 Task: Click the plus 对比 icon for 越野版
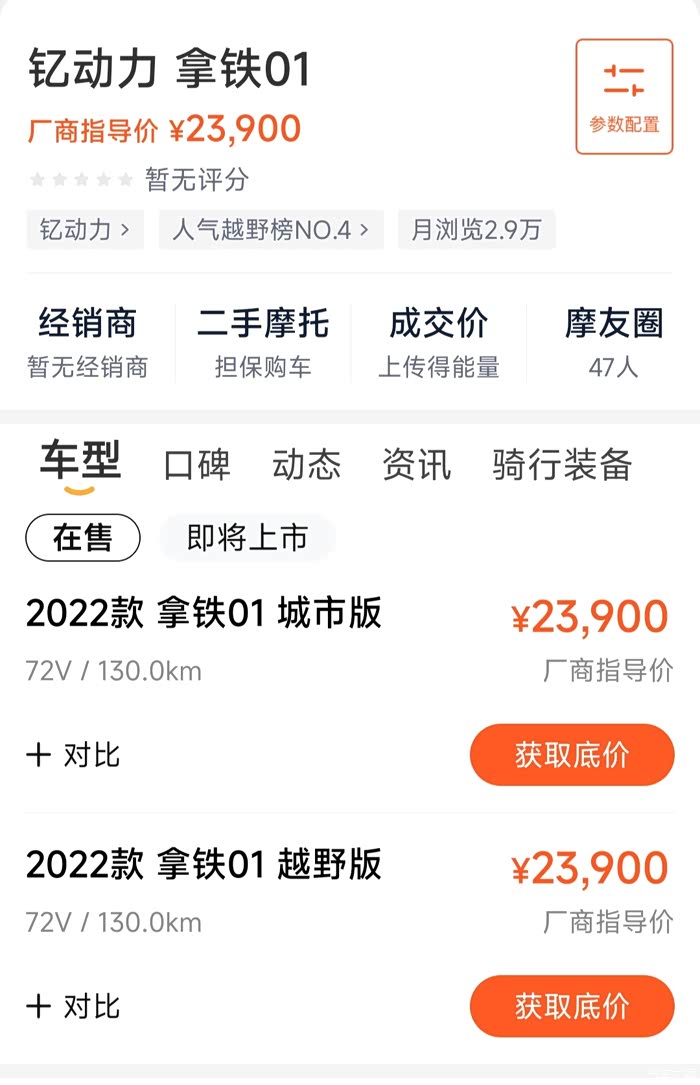[x=39, y=1006]
